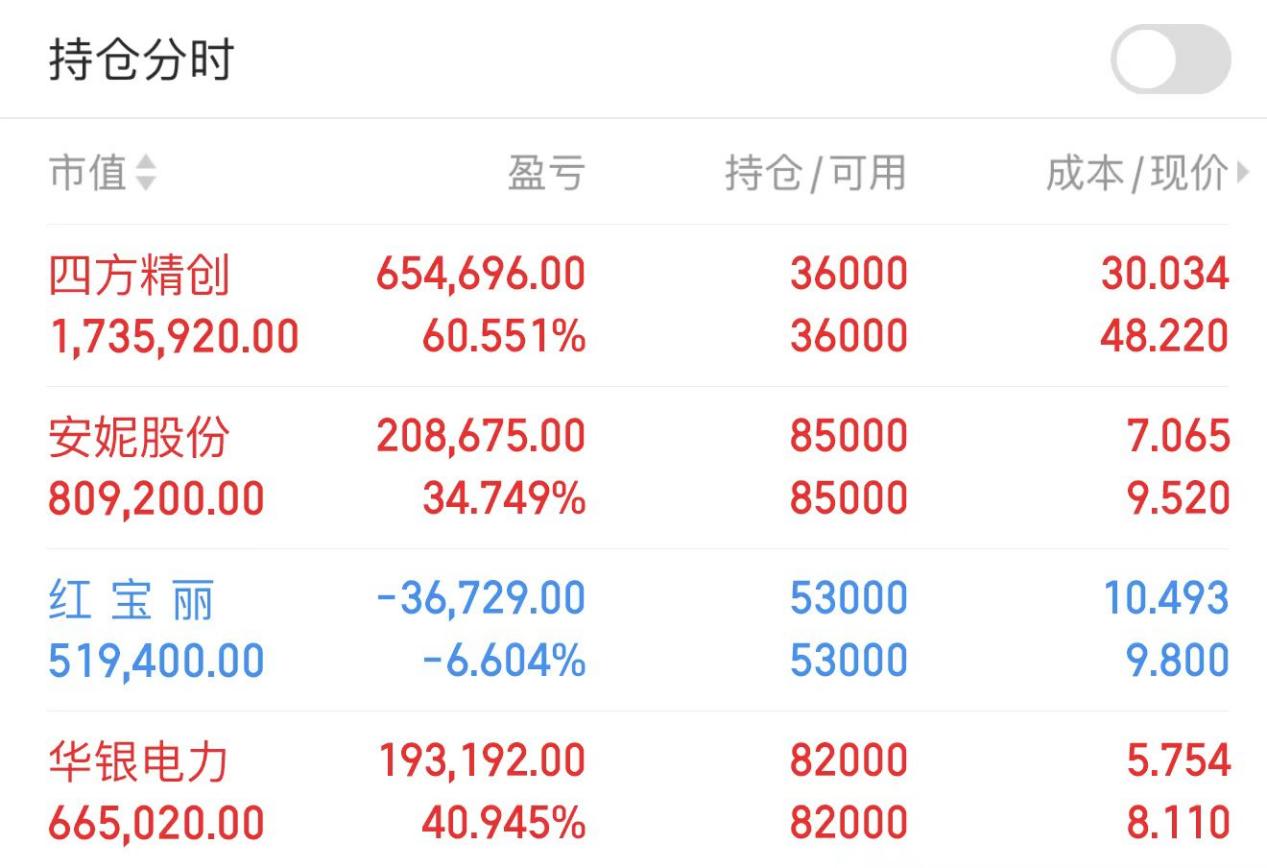Tap 华银电力 profit percentage 40.945%
This screenshot has height=868, width=1267.
503,823
